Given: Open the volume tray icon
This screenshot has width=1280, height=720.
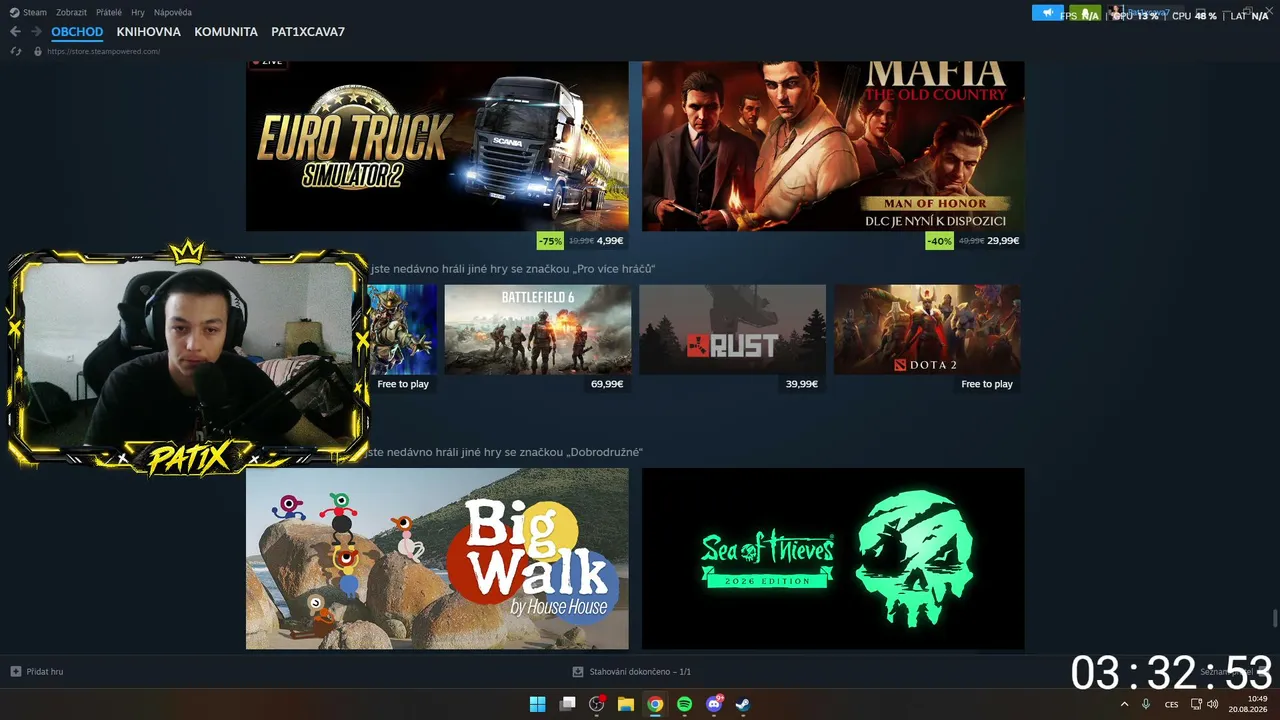Looking at the screenshot, I should pos(1213,704).
